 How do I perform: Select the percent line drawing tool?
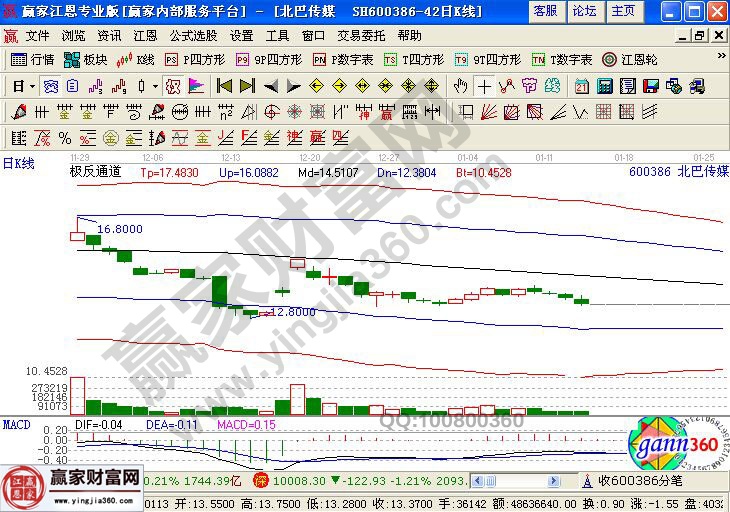tap(64, 137)
